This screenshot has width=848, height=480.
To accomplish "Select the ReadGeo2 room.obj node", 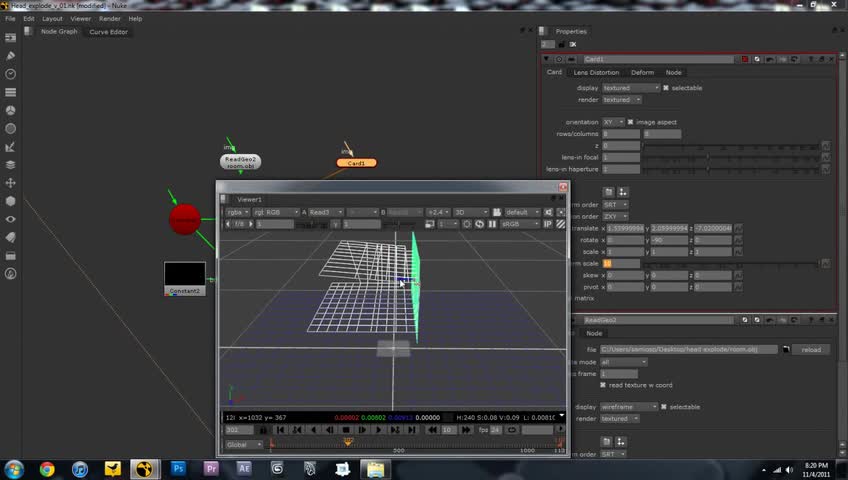I will pos(240,162).
